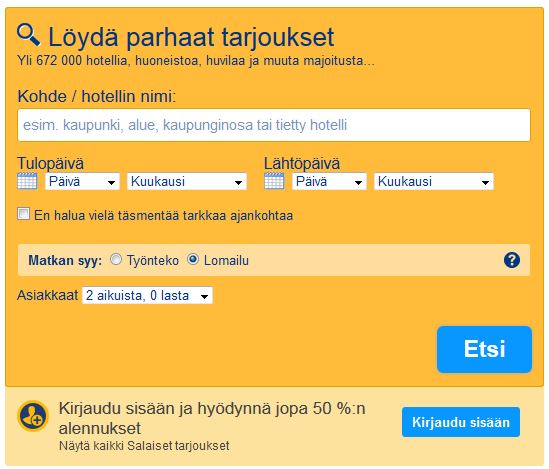
Task: Click the Matkan syy help question mark
Action: [512, 260]
